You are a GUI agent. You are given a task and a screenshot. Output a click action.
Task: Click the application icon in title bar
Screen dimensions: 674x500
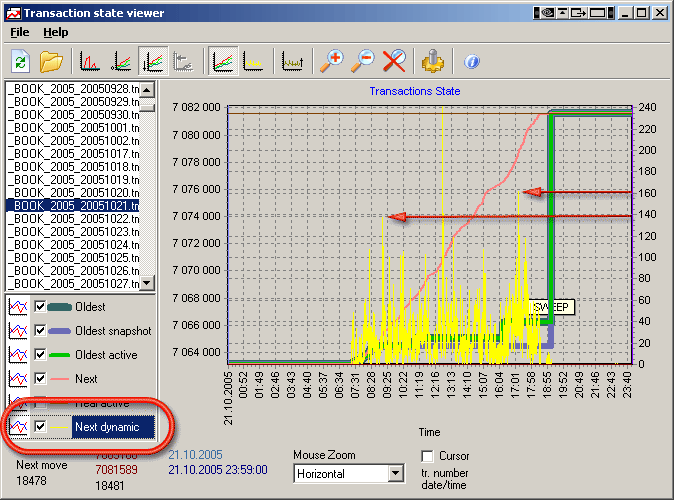click(13, 13)
